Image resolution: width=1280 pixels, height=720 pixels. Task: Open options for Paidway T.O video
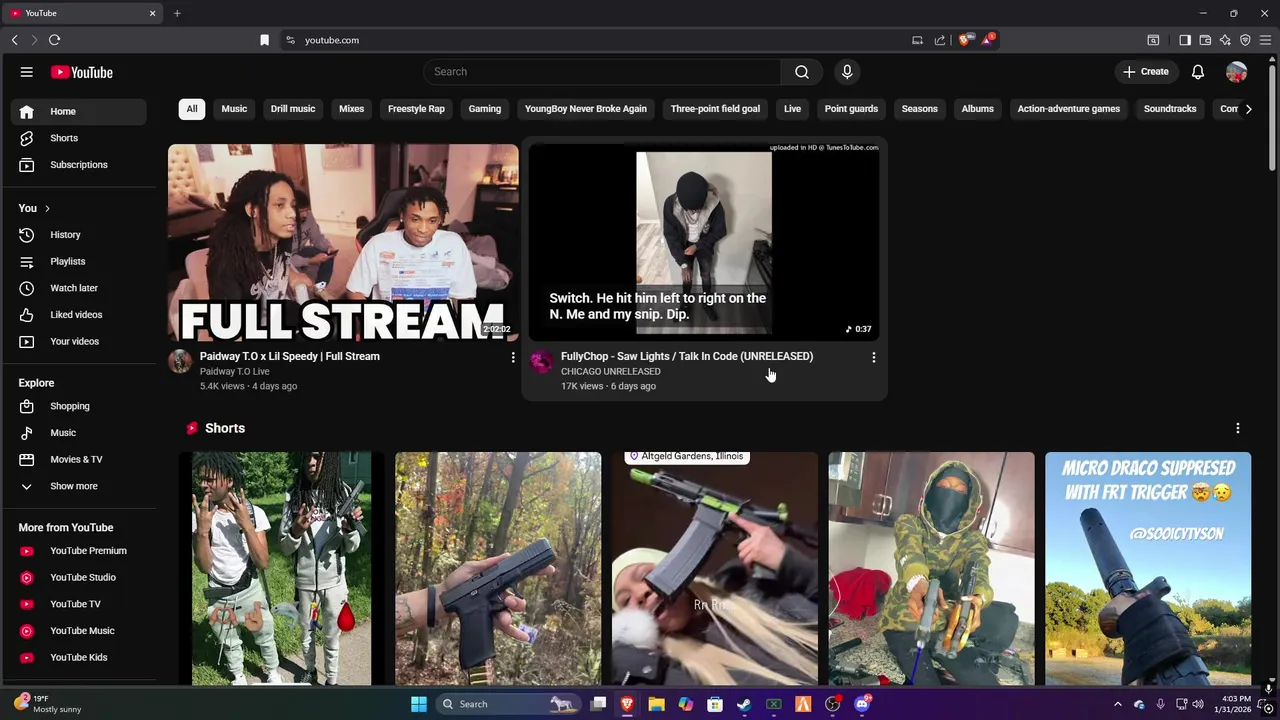(x=513, y=357)
